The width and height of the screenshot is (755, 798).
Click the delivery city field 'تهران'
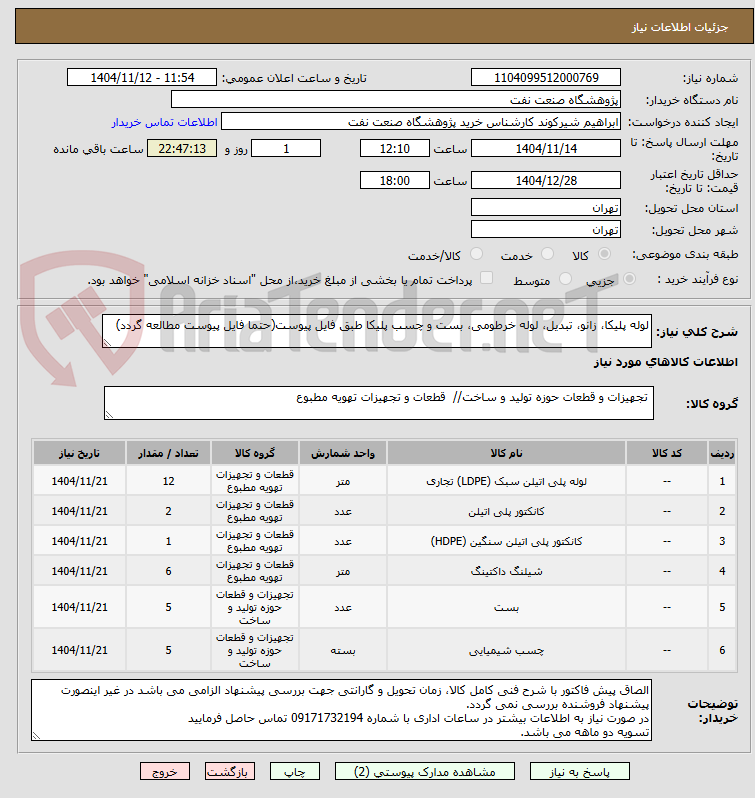546,229
